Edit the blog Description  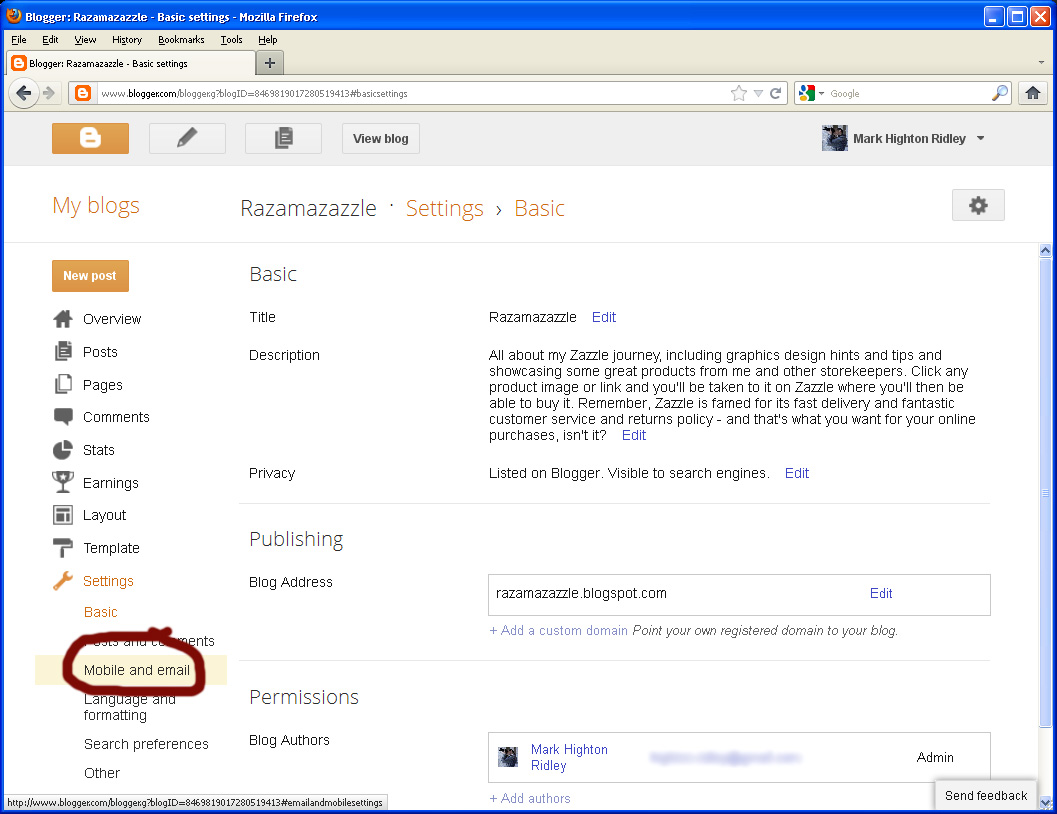pos(634,435)
